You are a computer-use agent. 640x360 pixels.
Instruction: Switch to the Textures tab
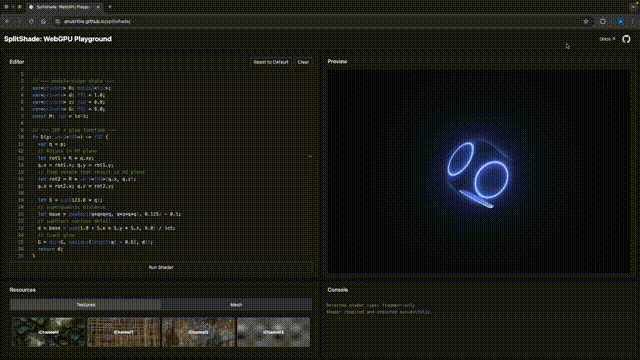tap(85, 305)
